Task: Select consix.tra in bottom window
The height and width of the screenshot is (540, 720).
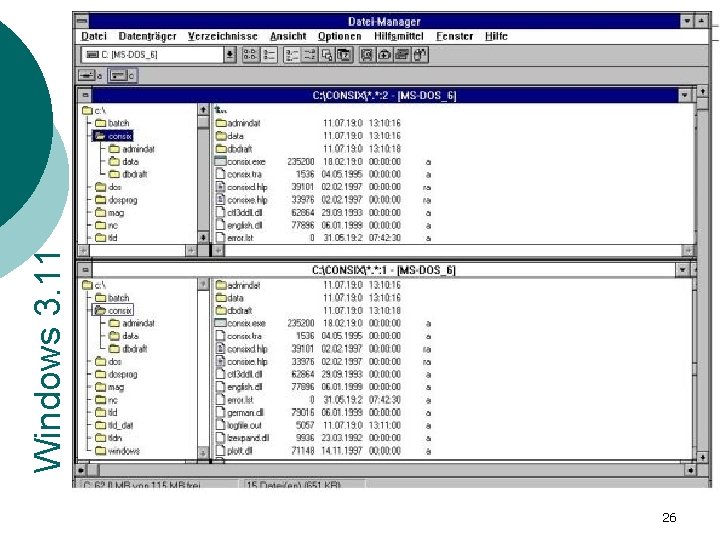Action: tap(239, 336)
